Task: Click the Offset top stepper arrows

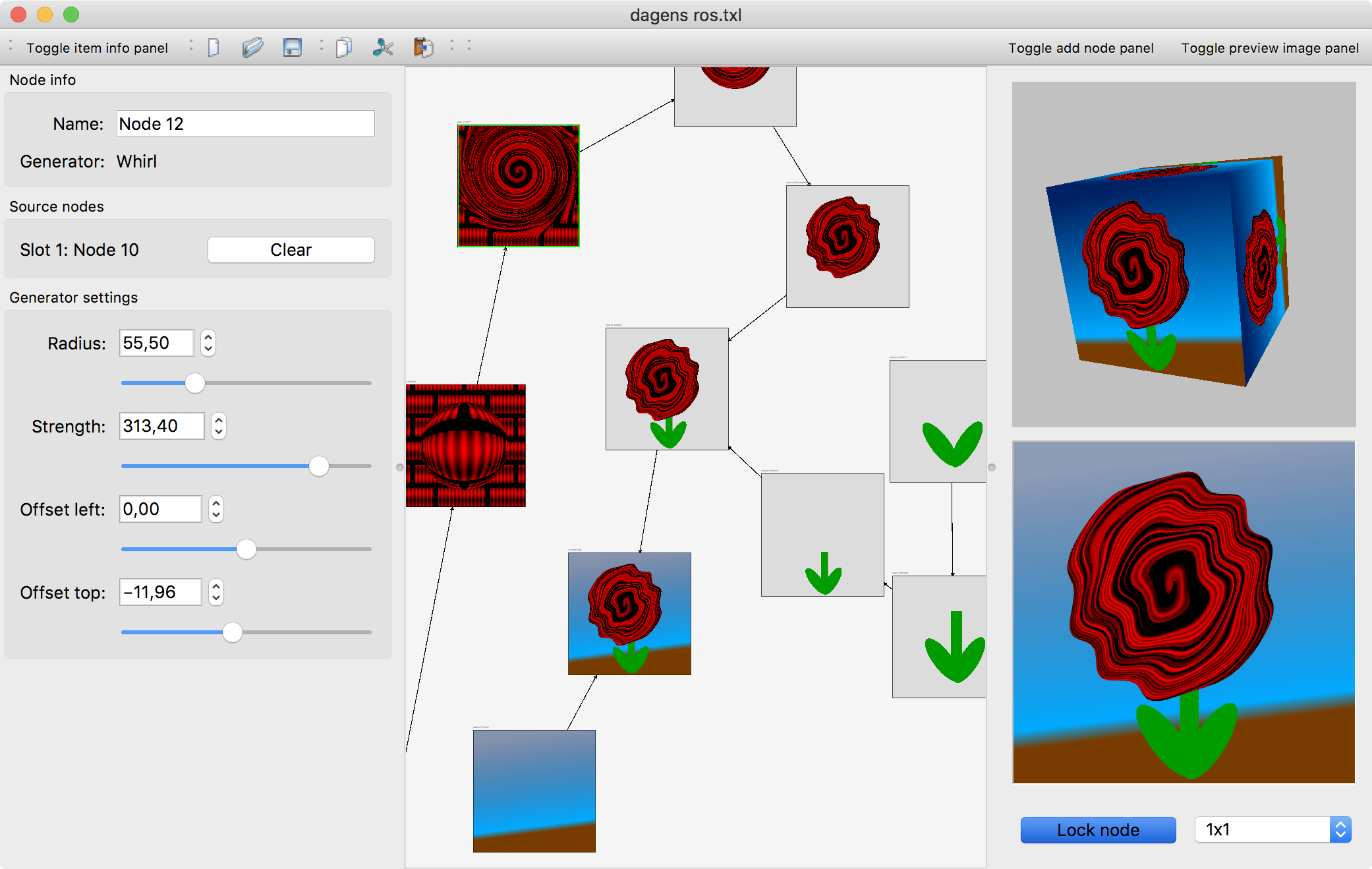Action: click(x=216, y=592)
